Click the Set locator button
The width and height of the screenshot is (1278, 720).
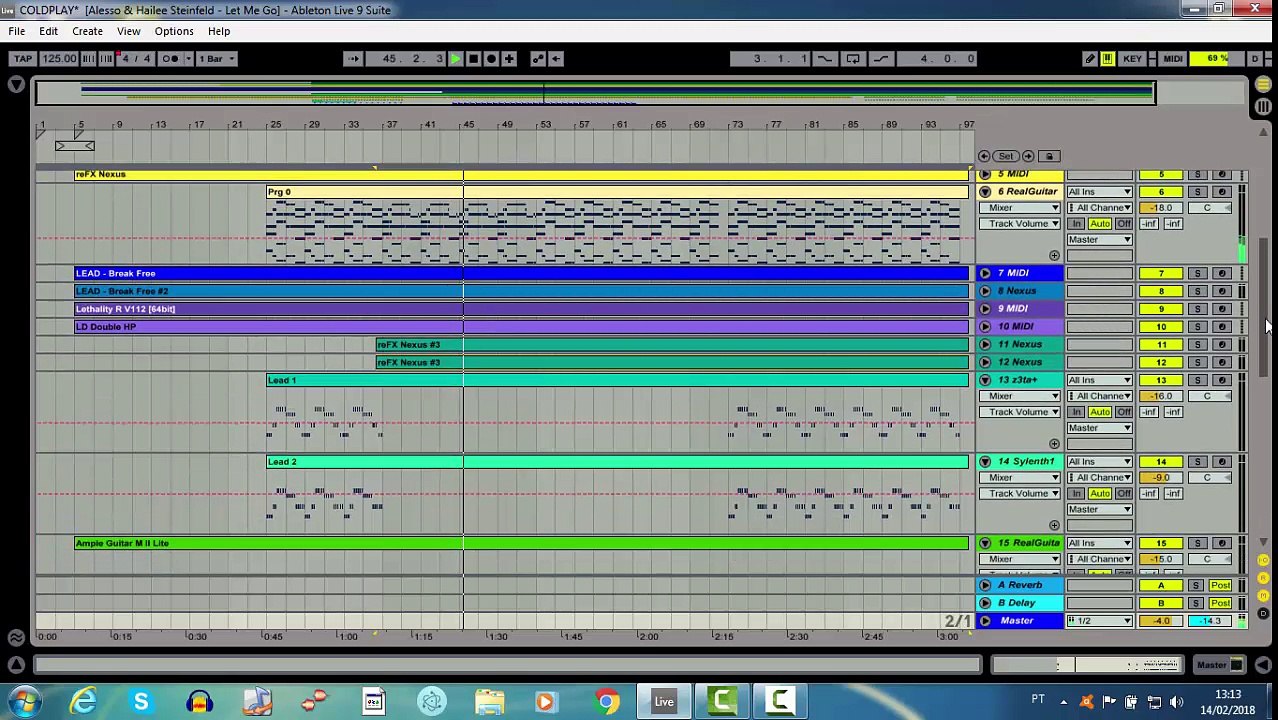coord(1006,156)
